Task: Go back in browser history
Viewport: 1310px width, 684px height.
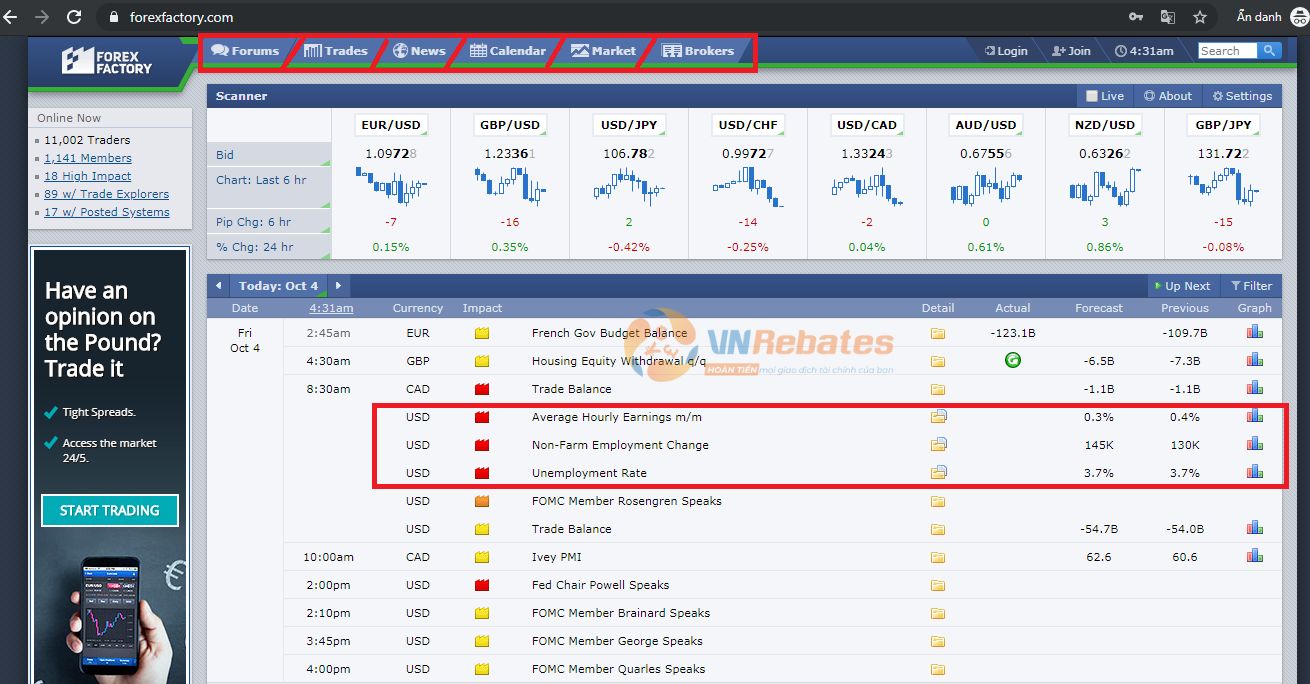Action: point(10,17)
